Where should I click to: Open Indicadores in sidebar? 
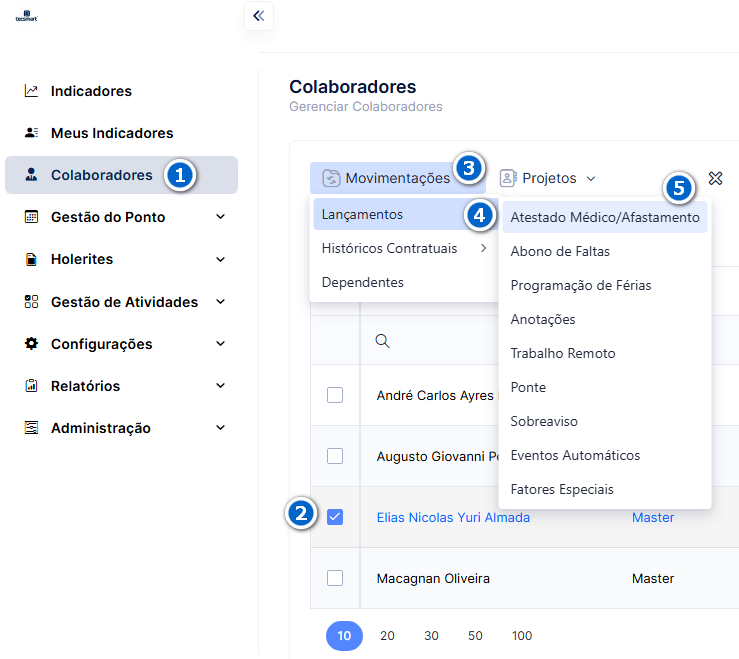[121, 91]
